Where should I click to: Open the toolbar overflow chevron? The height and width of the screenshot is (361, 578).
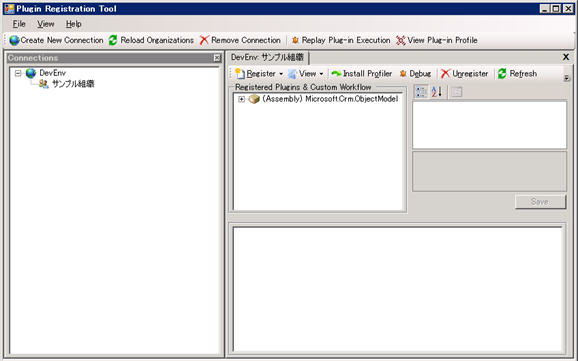click(567, 78)
